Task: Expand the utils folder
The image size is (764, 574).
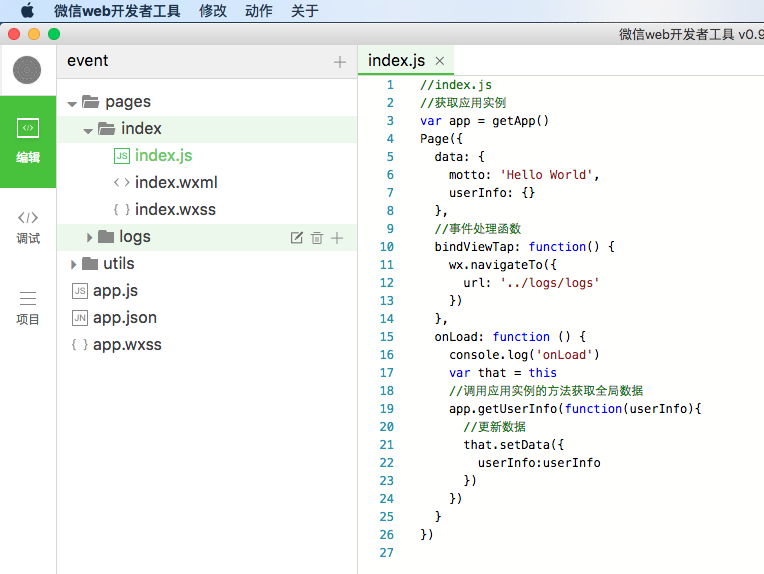Action: click(x=74, y=265)
